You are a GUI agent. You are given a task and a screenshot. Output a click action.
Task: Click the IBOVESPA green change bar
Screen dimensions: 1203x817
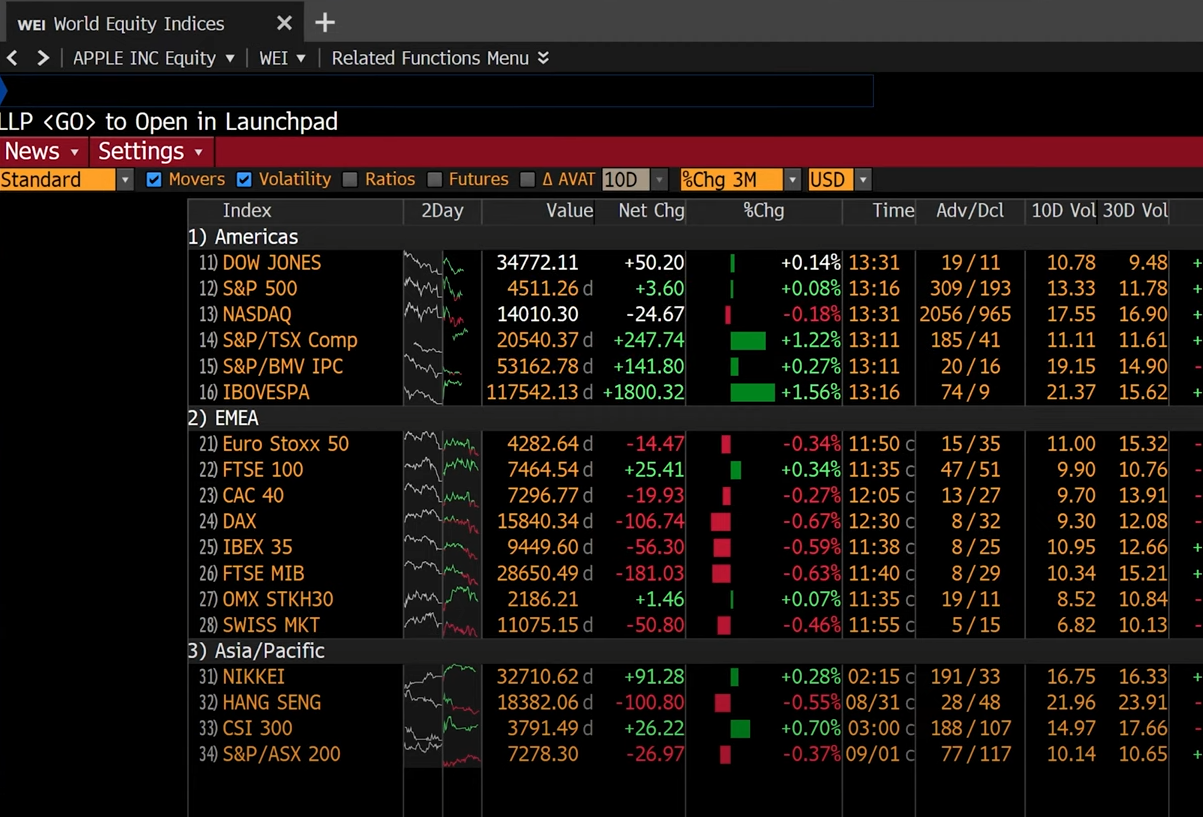(752, 393)
